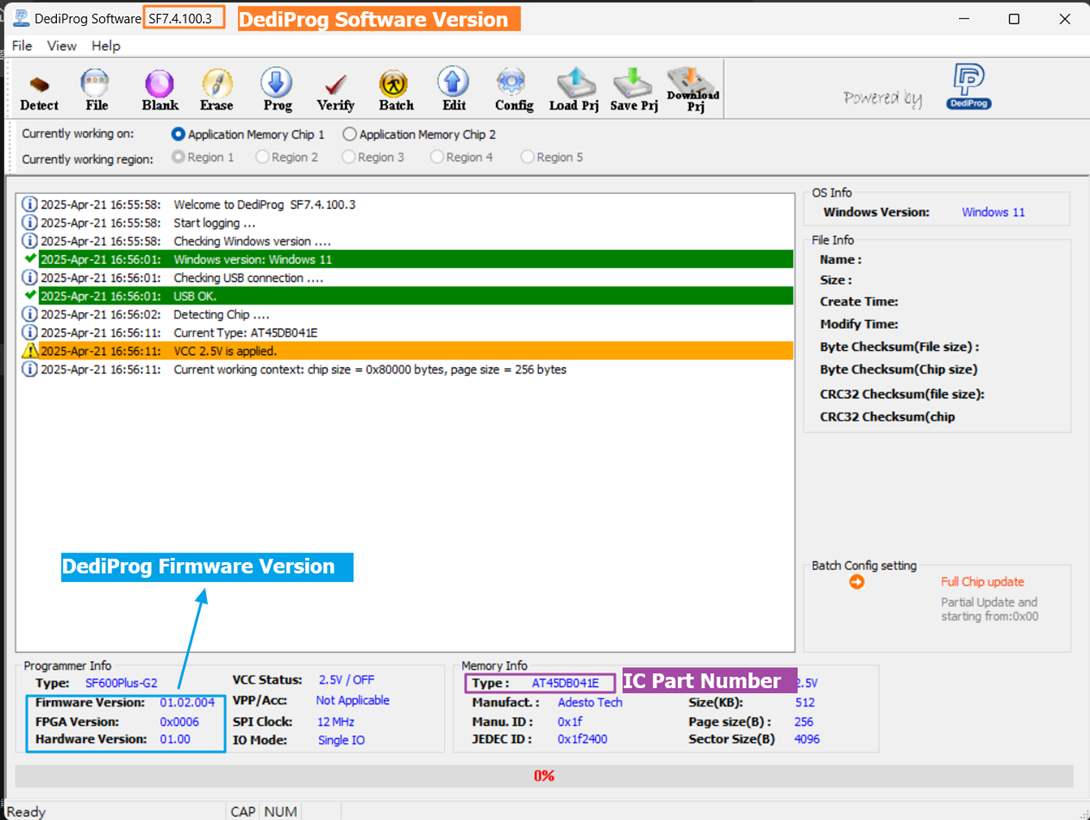The height and width of the screenshot is (820, 1090).
Task: Open the Help menu
Action: (106, 46)
